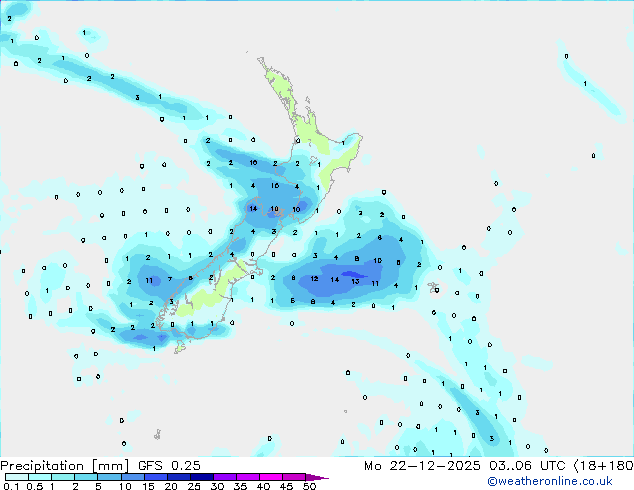Click the legend label "45"

pyautogui.click(x=286, y=486)
